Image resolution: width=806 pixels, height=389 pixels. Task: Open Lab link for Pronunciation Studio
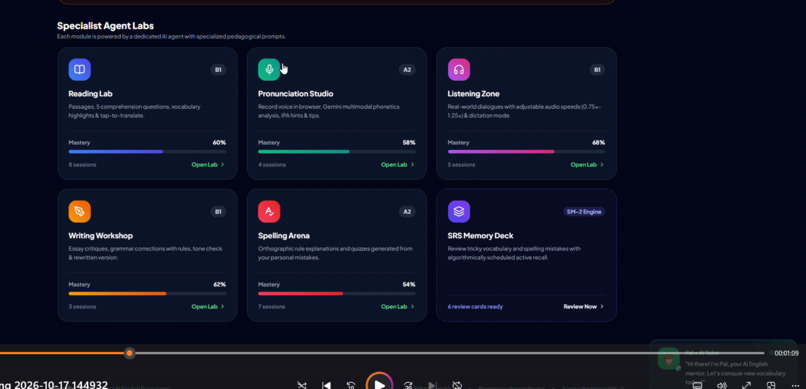(398, 165)
